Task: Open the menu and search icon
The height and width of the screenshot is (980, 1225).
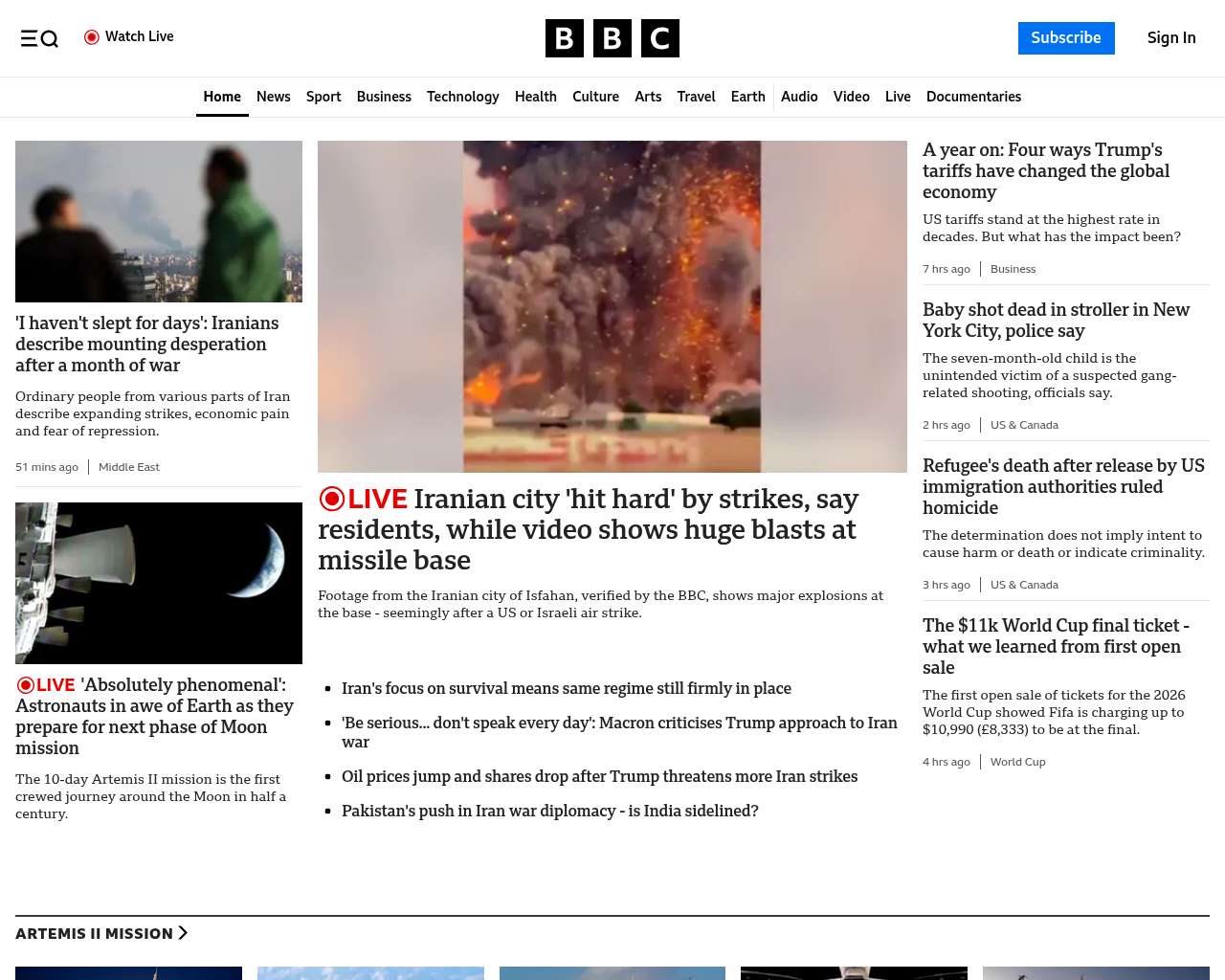Action: pyautogui.click(x=39, y=38)
